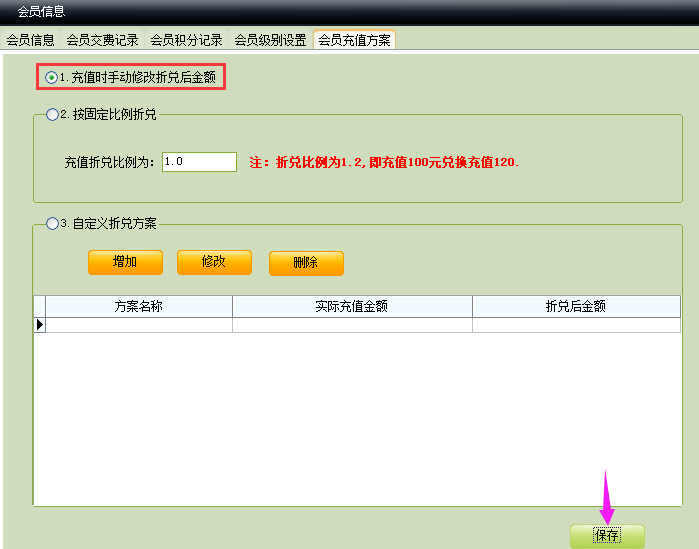Click the first row cell under 折兑后金额

(x=576, y=325)
